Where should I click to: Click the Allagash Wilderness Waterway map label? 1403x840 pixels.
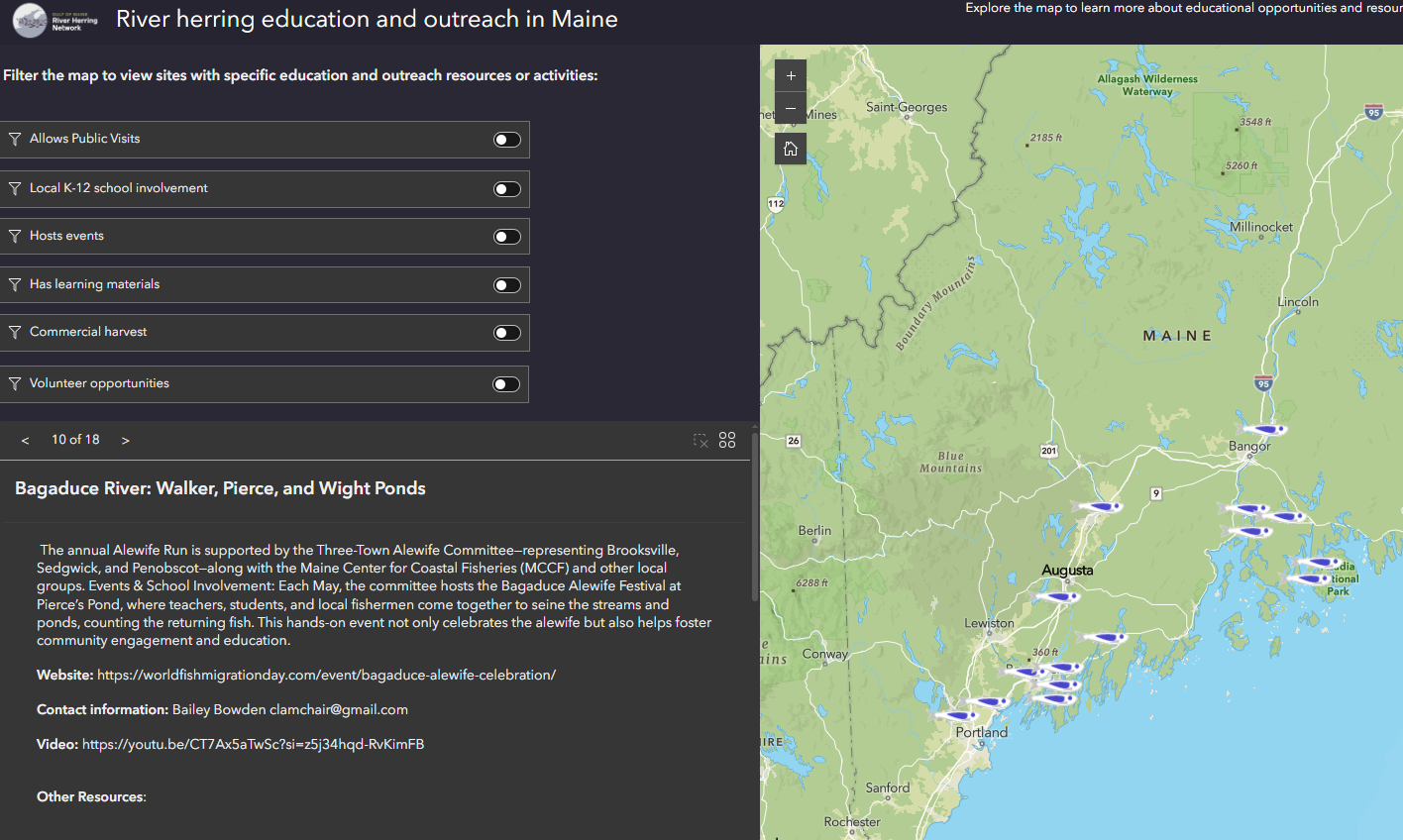pos(1147,85)
